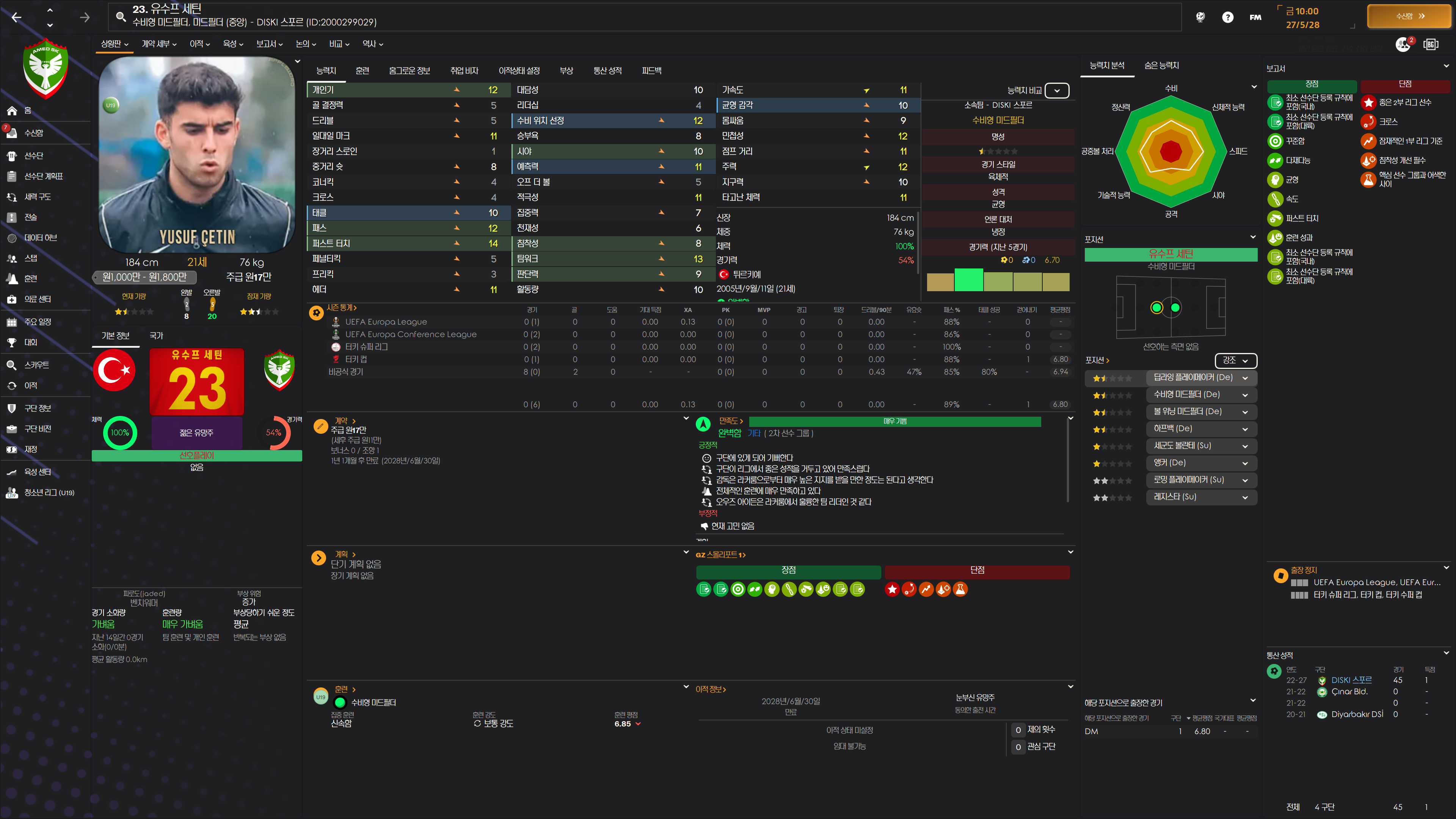This screenshot has width=1456, height=819.
Task: Expand the 딥라잉 플레이메이커 role dropdown
Action: (x=1244, y=378)
